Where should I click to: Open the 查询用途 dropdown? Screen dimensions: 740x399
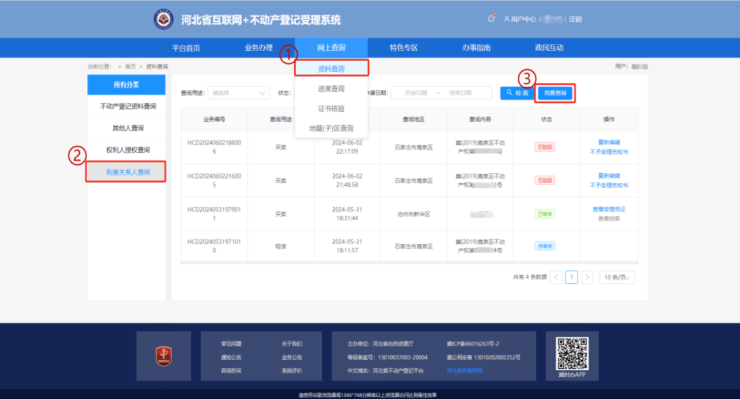tap(239, 93)
